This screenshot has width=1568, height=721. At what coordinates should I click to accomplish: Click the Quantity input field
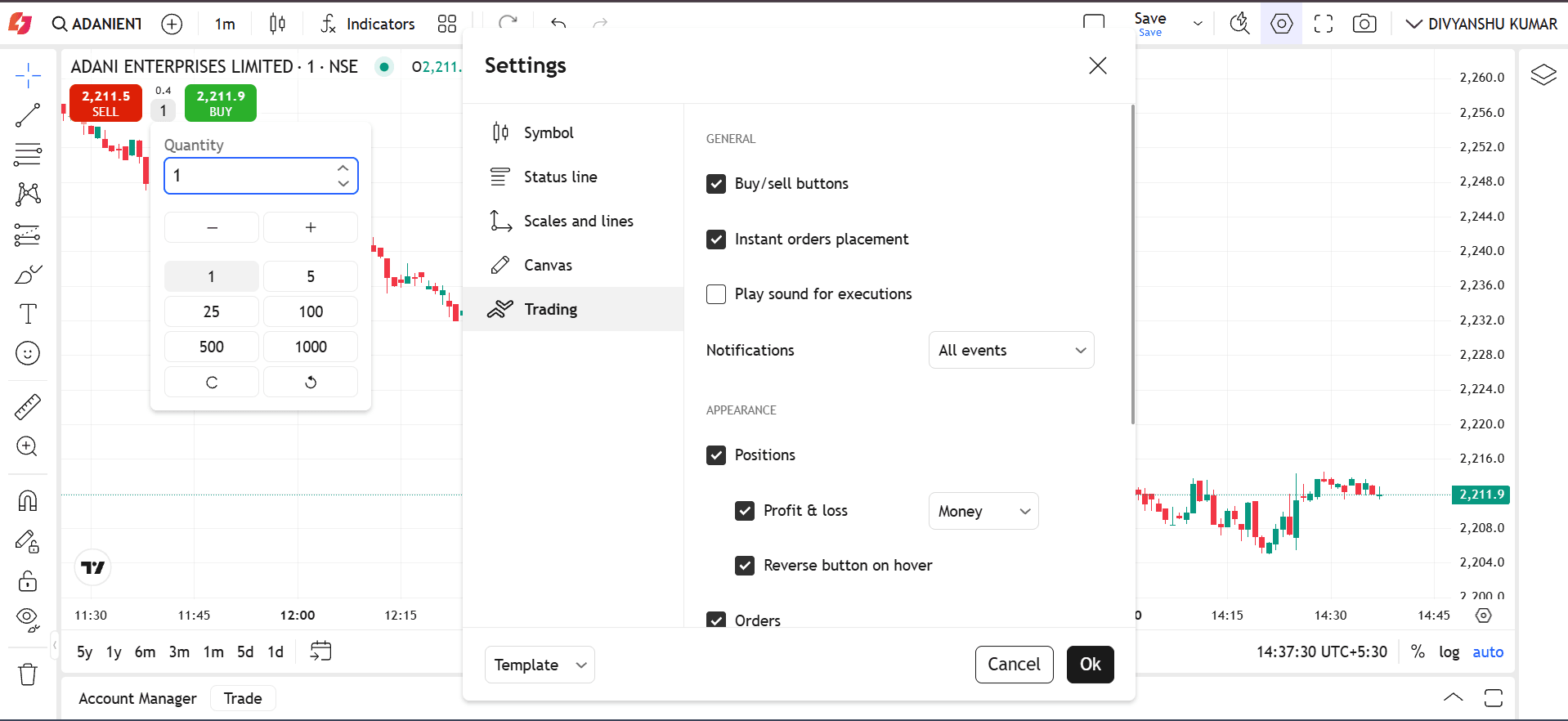tap(249, 176)
